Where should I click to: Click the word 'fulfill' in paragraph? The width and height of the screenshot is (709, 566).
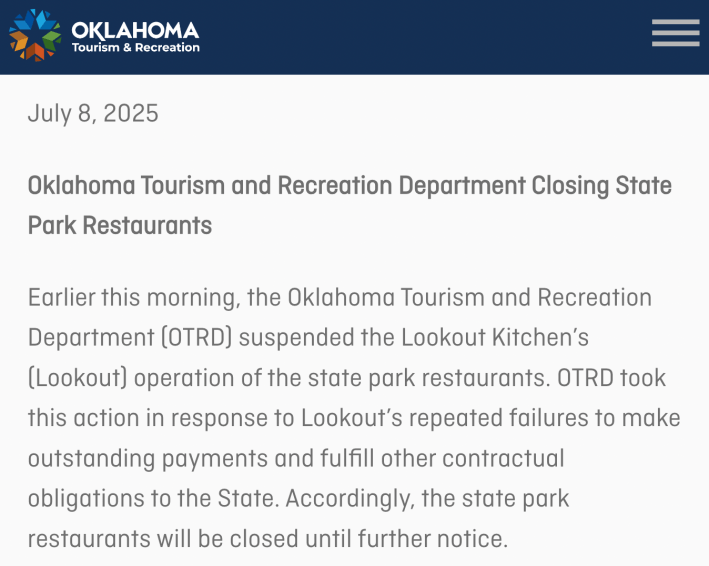coord(347,458)
